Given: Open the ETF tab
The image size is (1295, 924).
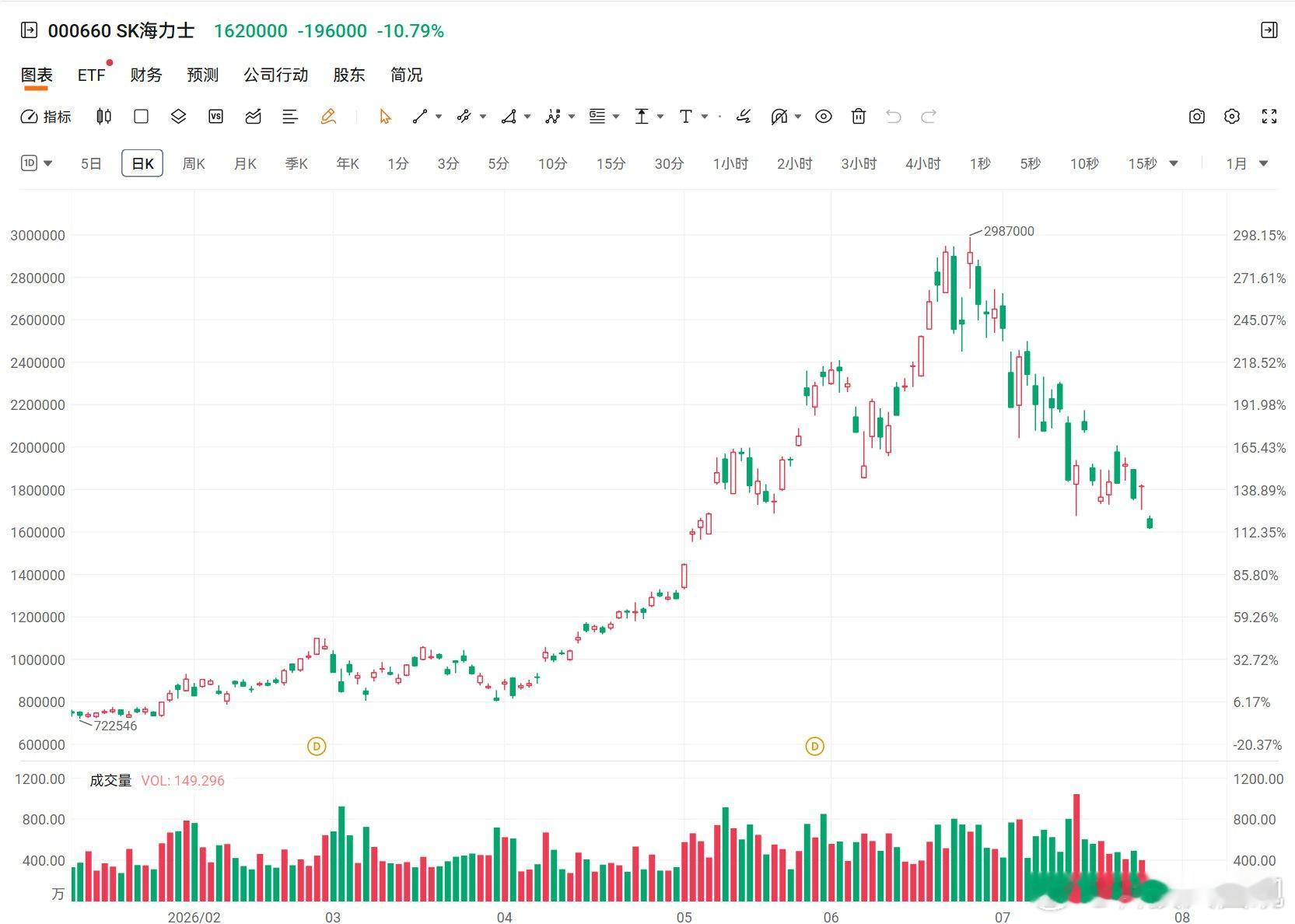Looking at the screenshot, I should point(91,75).
